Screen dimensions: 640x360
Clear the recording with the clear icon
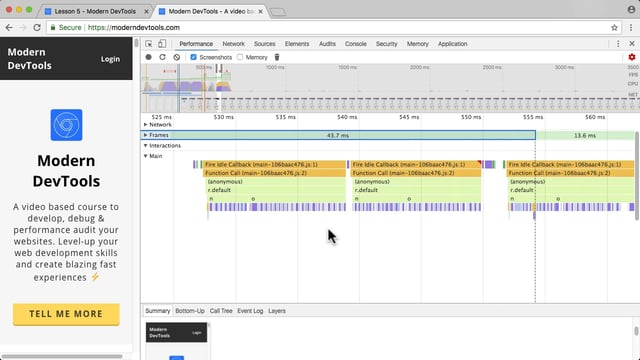[176, 57]
